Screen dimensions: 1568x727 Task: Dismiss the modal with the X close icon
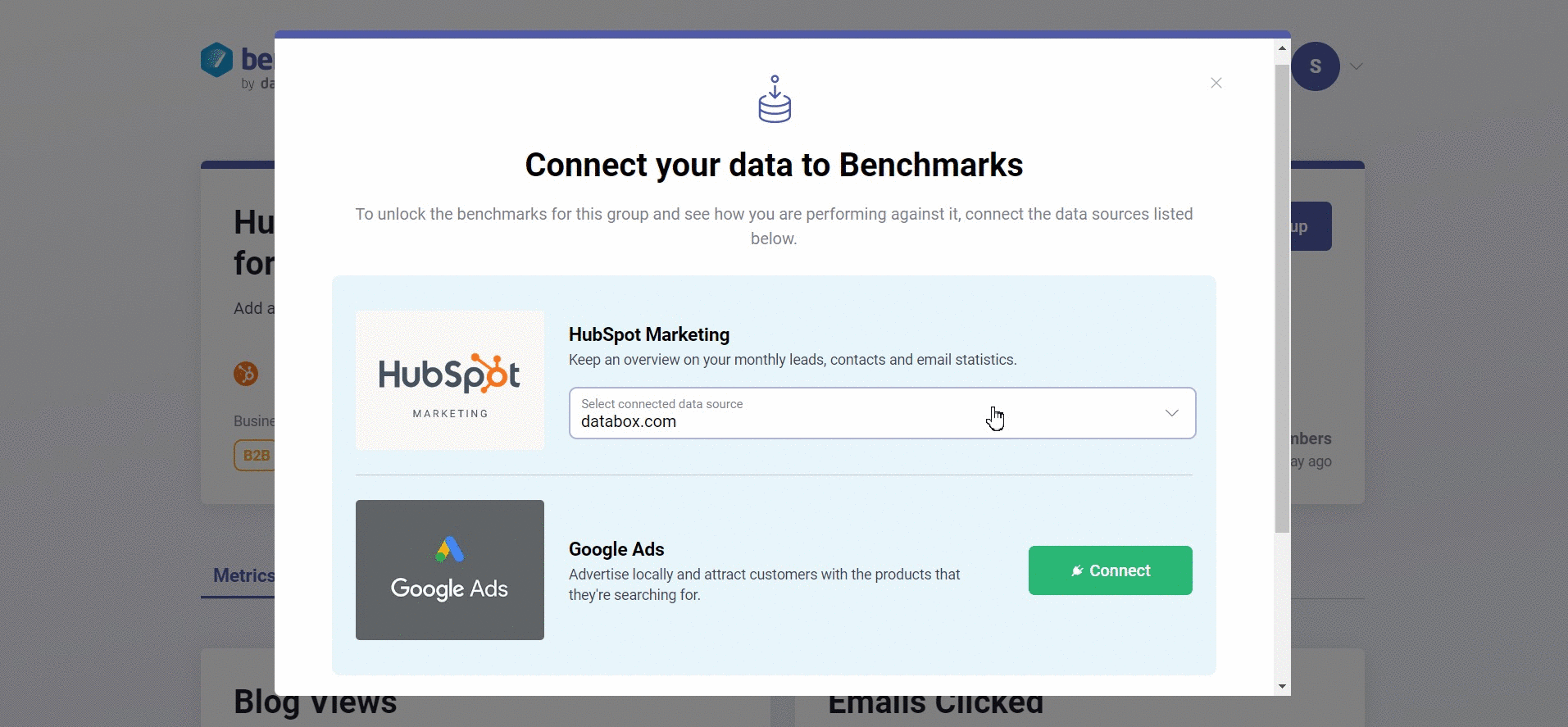[1216, 83]
